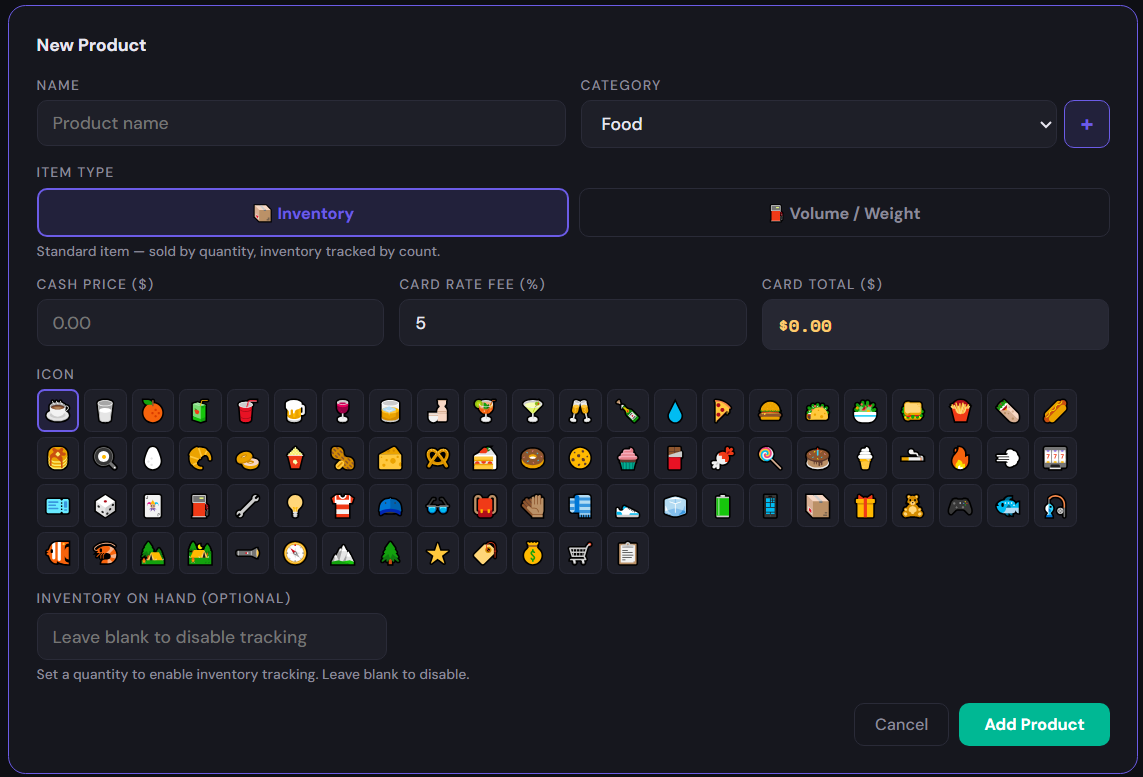Pick the teddy bear icon

[x=913, y=506]
